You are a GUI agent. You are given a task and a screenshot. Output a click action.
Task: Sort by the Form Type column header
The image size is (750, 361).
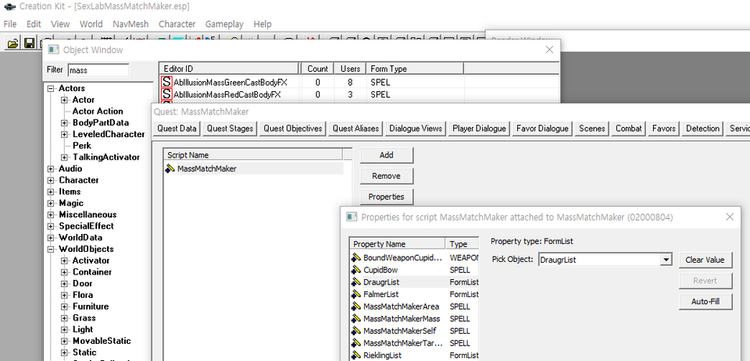[x=415, y=69]
